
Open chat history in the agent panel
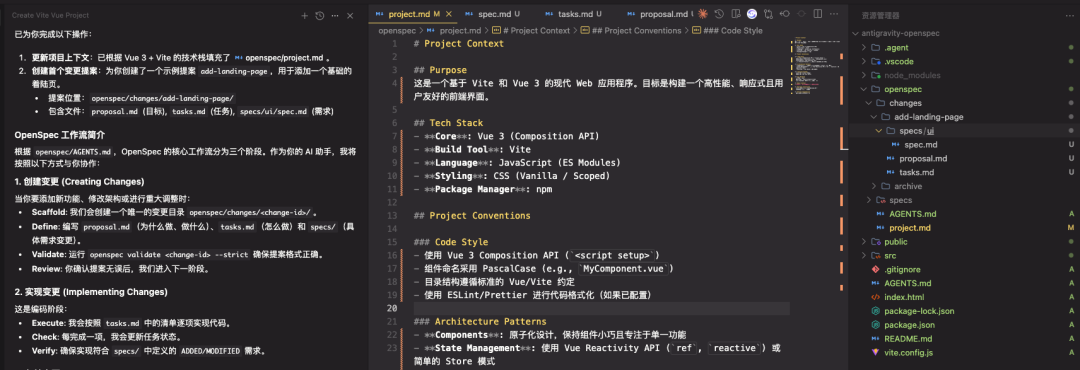click(320, 15)
